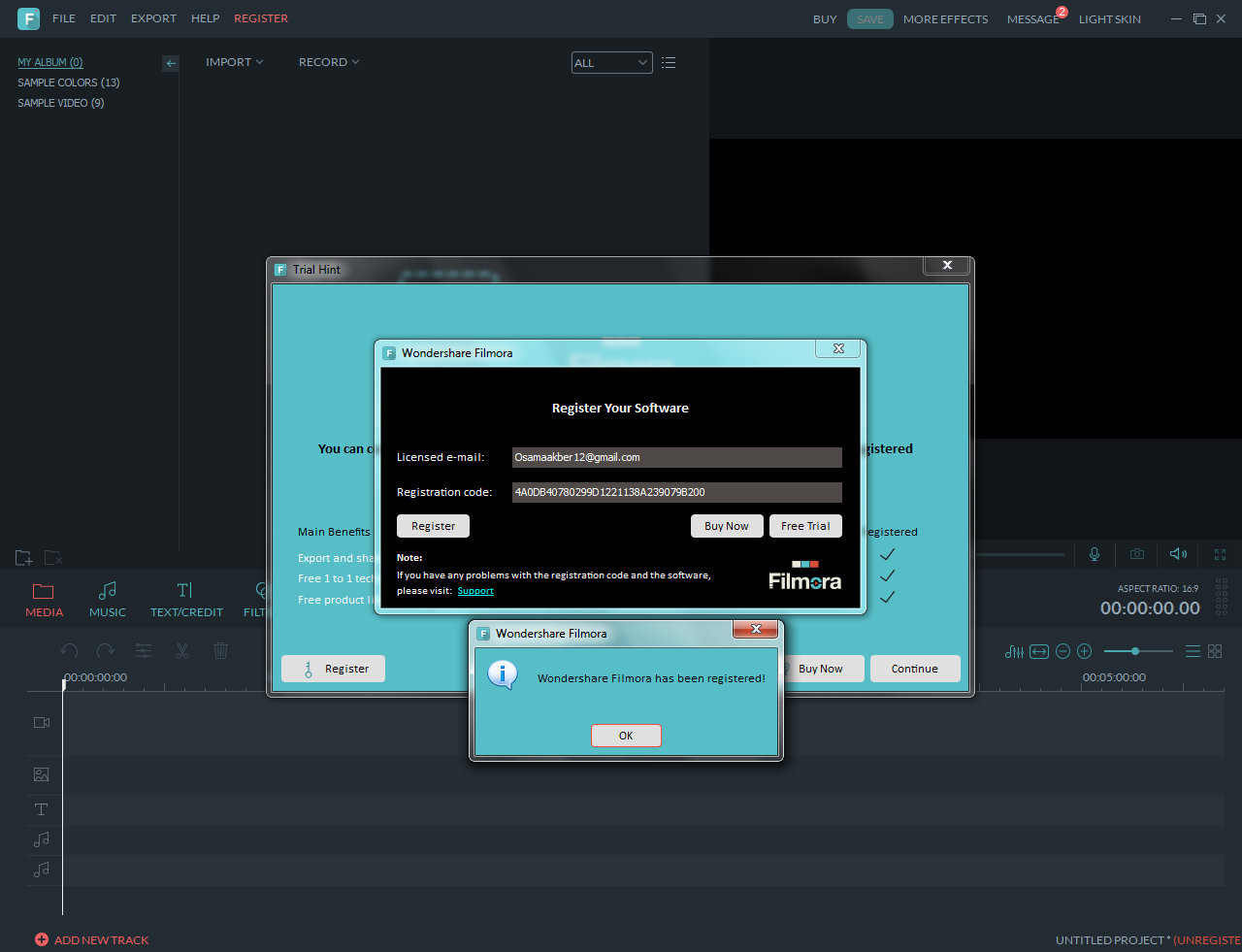Click the trash delete icon in timeline toolbar
Screen dimensions: 1242x952
coord(221,651)
